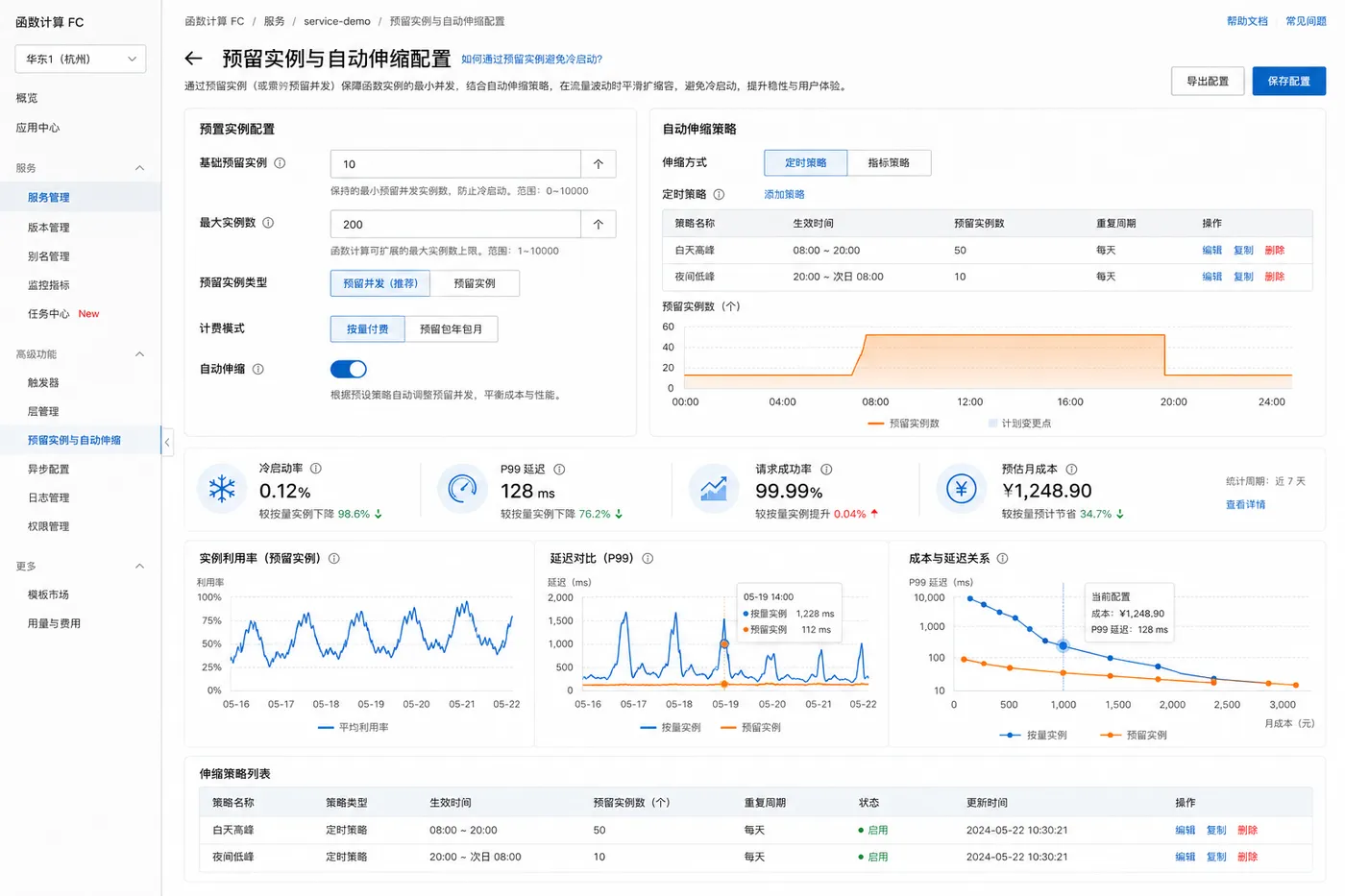
Task: Go back using the left arrow icon
Action: coord(193,59)
